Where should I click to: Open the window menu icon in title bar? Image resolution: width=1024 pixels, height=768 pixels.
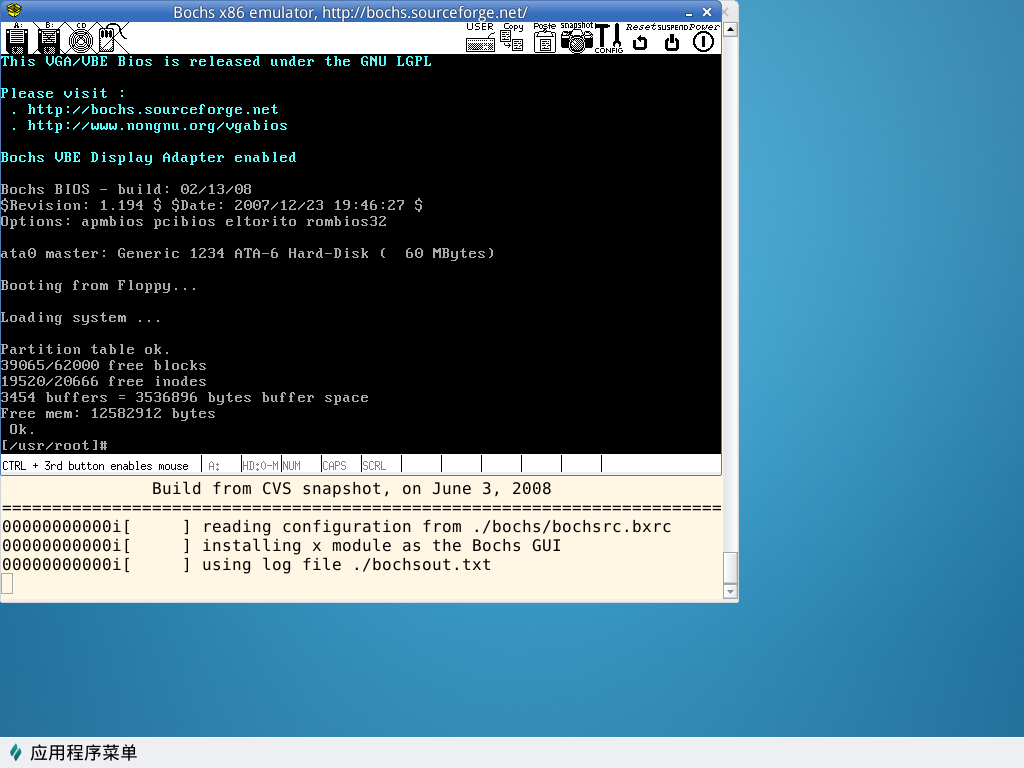click(x=12, y=12)
